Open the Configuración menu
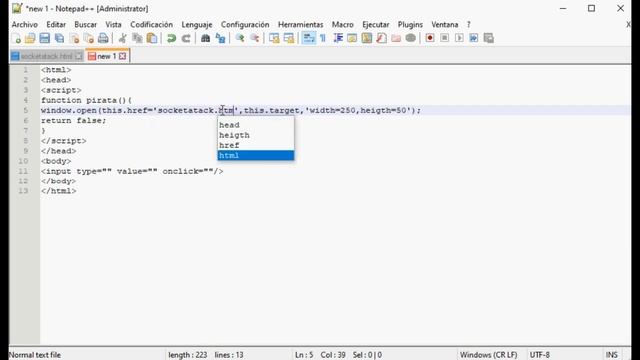Viewport: 640px width, 360px height. click(x=245, y=24)
